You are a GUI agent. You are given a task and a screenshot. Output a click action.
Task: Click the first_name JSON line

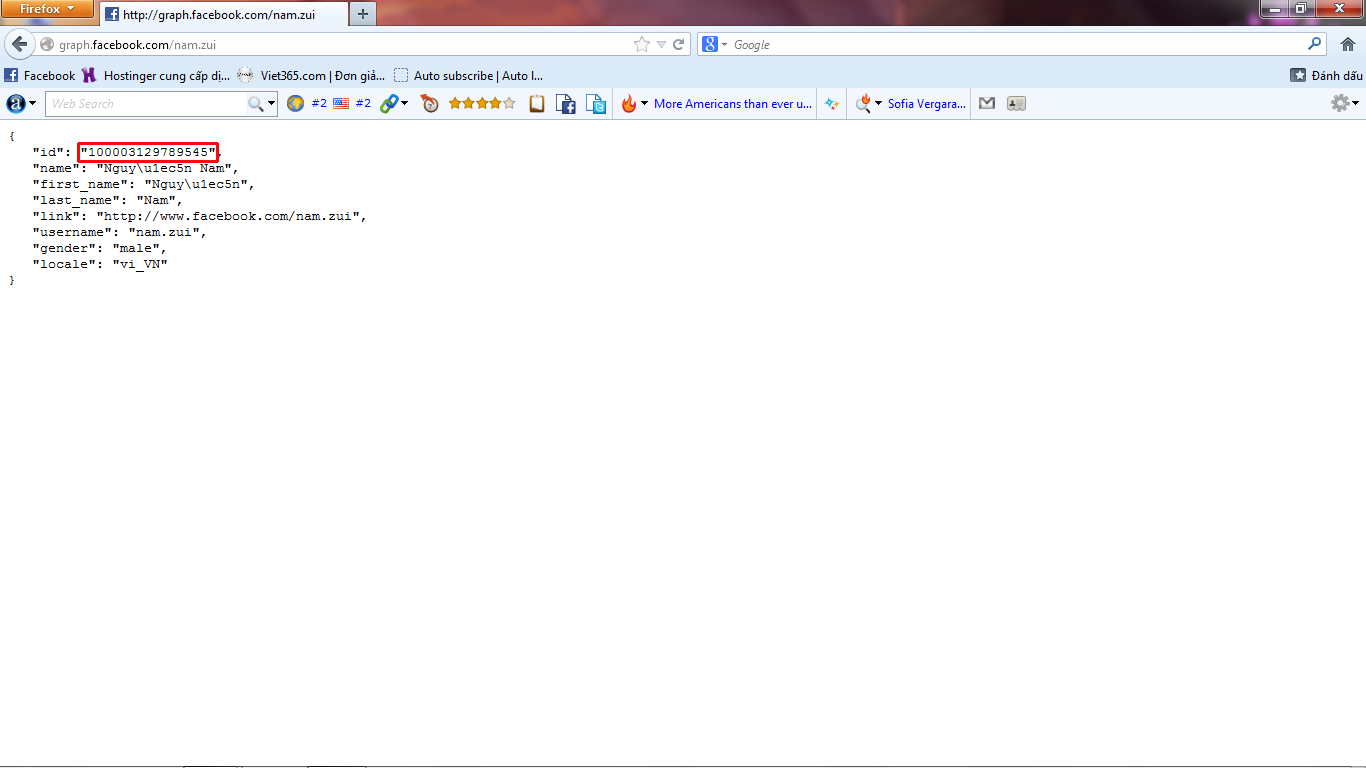point(144,184)
